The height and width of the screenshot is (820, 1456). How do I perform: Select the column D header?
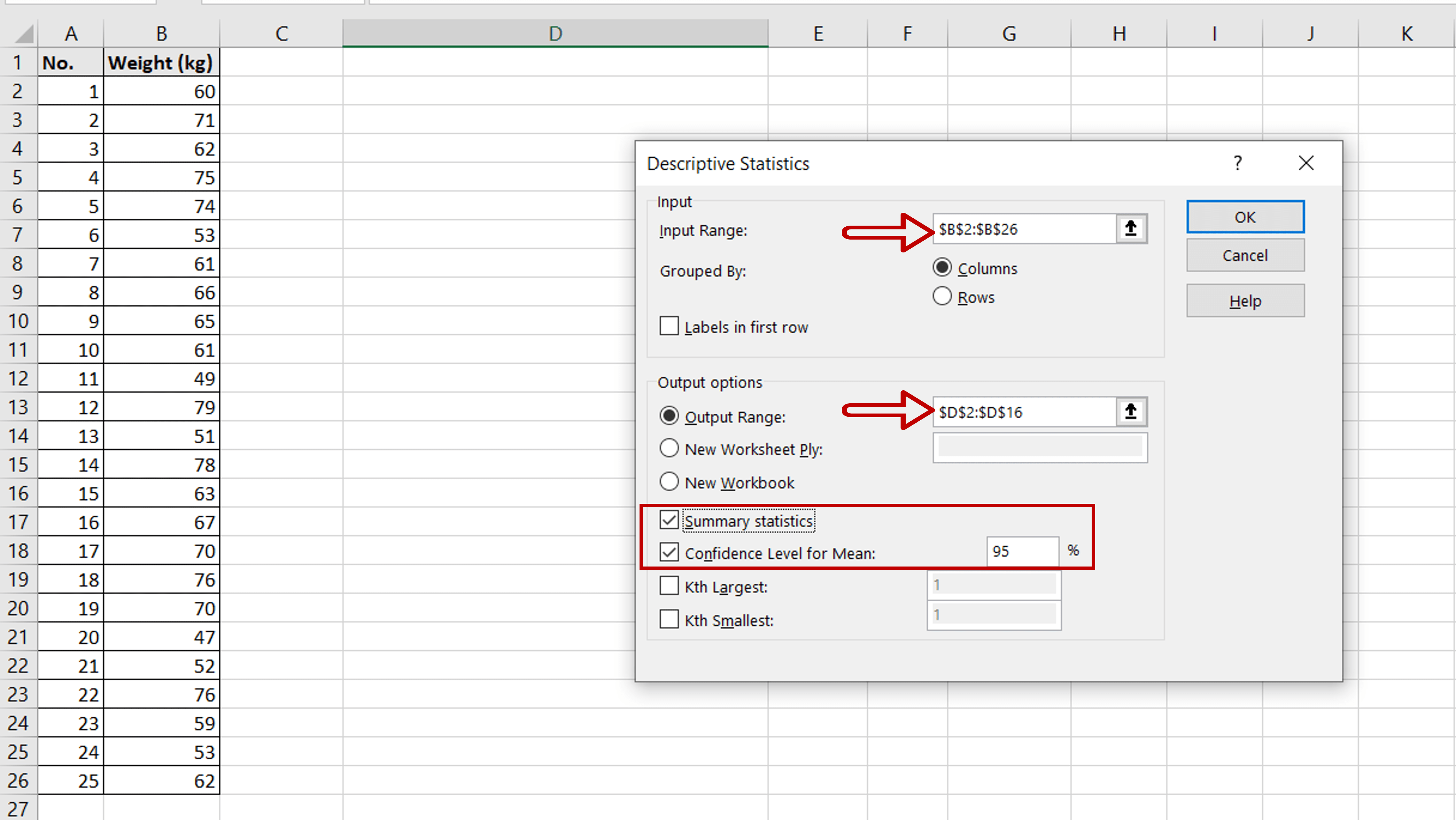(555, 32)
